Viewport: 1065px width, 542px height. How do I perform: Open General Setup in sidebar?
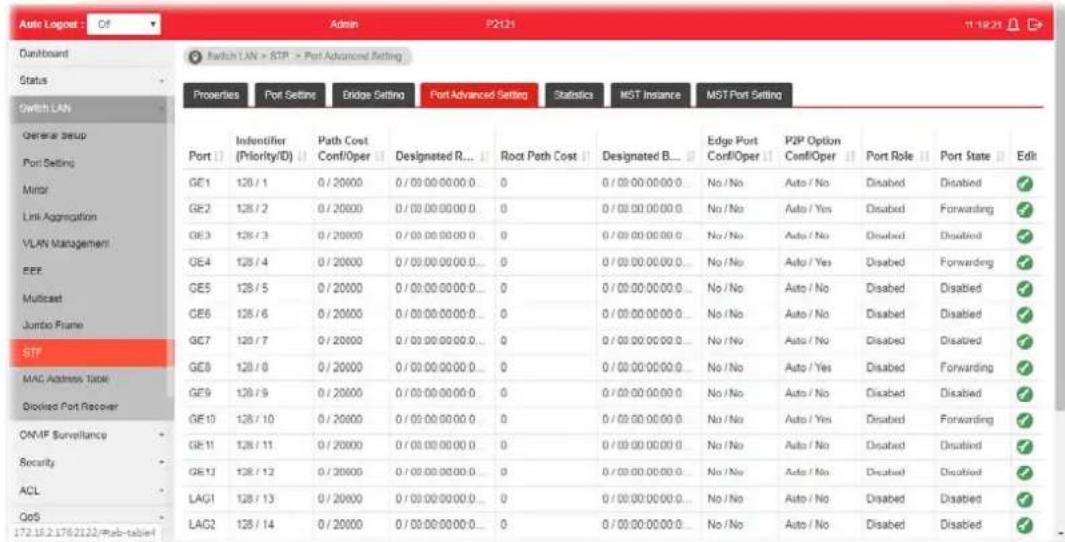(x=89, y=136)
